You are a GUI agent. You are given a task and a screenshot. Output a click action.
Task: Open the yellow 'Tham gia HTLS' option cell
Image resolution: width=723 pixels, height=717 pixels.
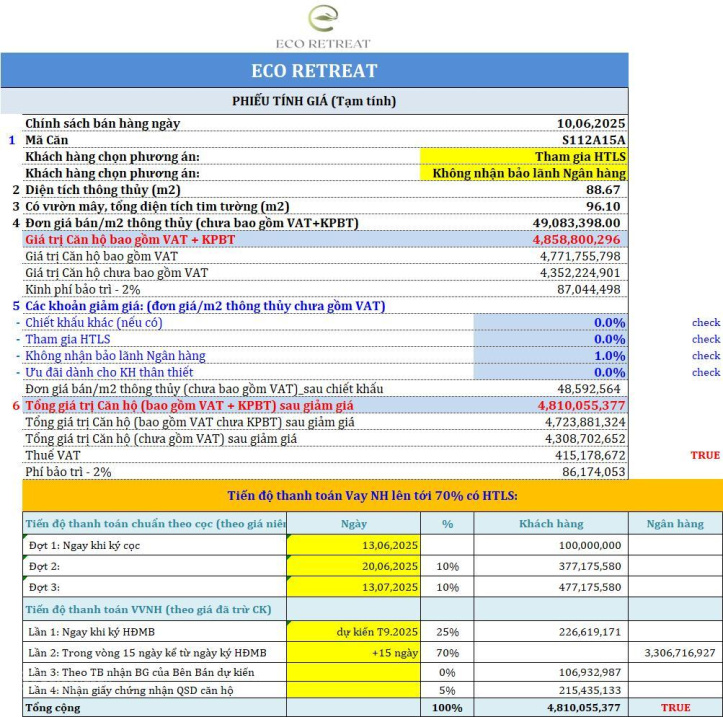[x=524, y=157]
